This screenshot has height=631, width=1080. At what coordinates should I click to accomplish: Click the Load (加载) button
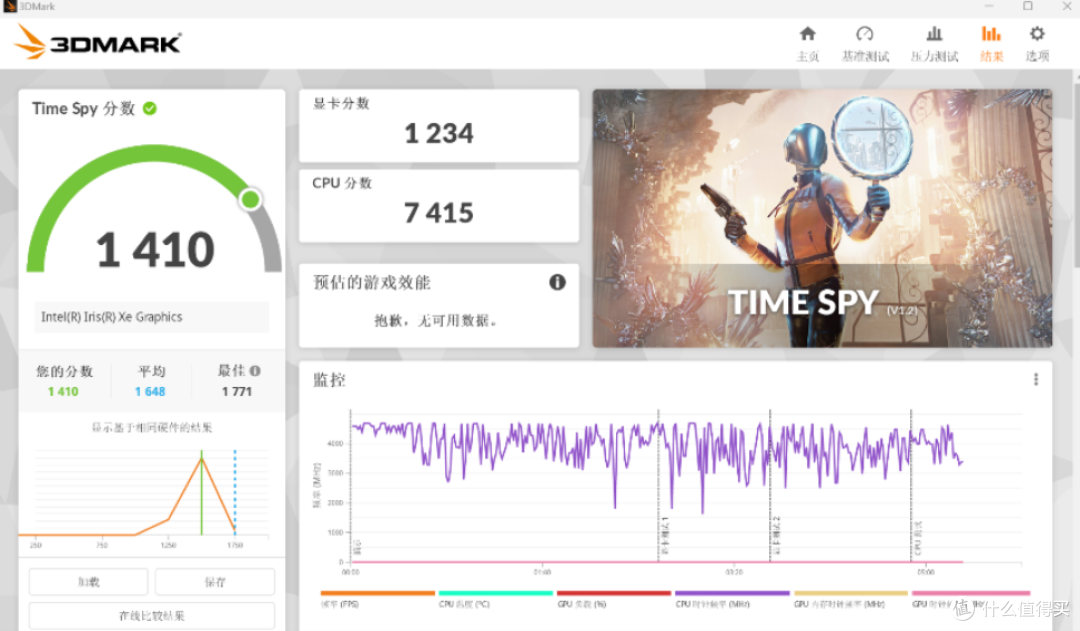pyautogui.click(x=88, y=582)
